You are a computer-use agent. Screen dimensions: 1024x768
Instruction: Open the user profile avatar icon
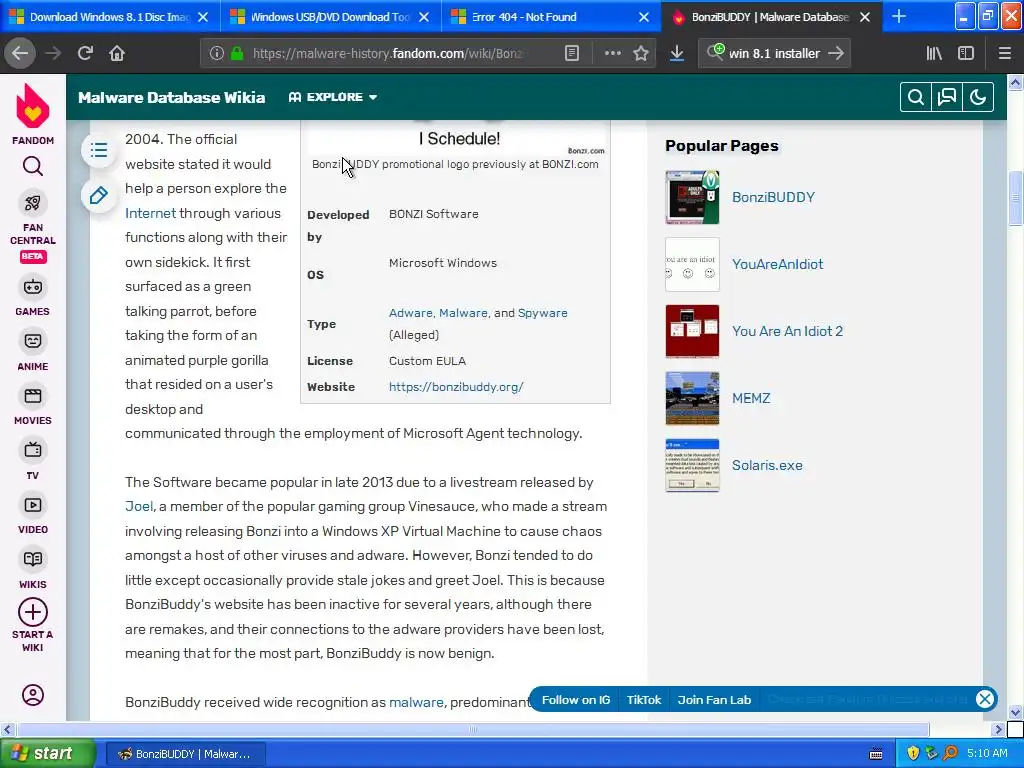click(33, 694)
